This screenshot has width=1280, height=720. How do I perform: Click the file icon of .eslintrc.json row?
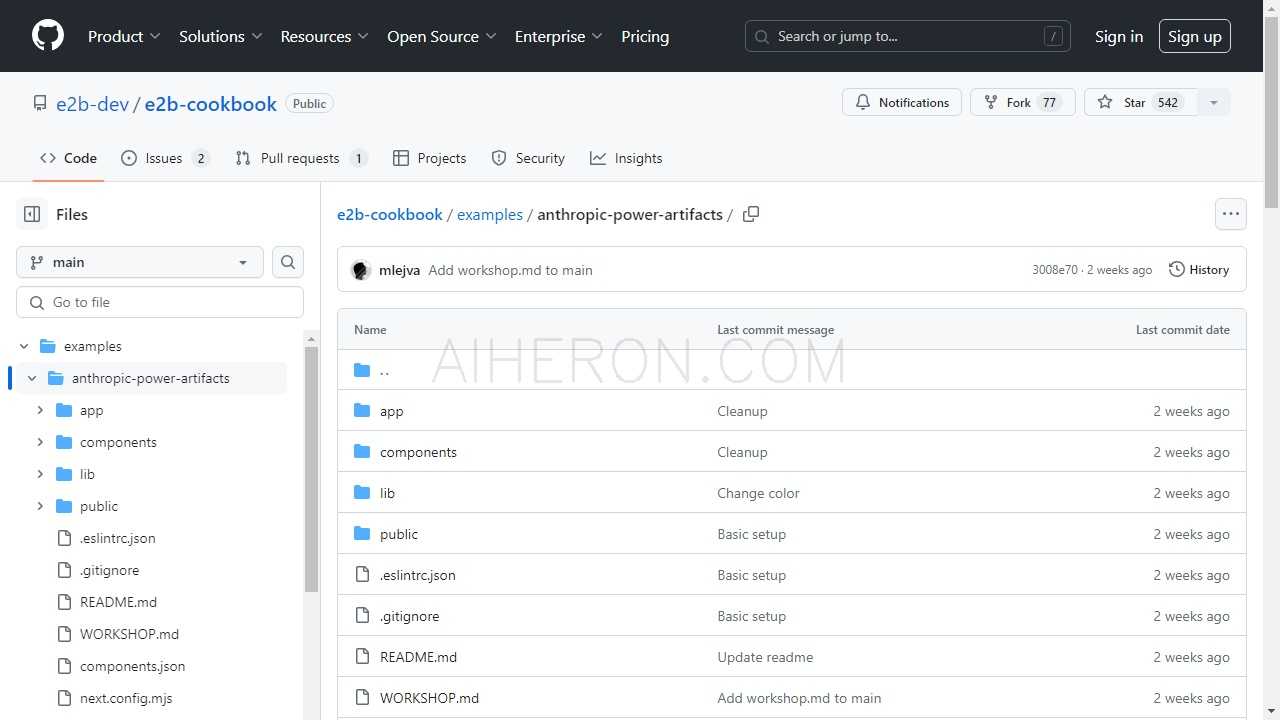click(x=362, y=575)
